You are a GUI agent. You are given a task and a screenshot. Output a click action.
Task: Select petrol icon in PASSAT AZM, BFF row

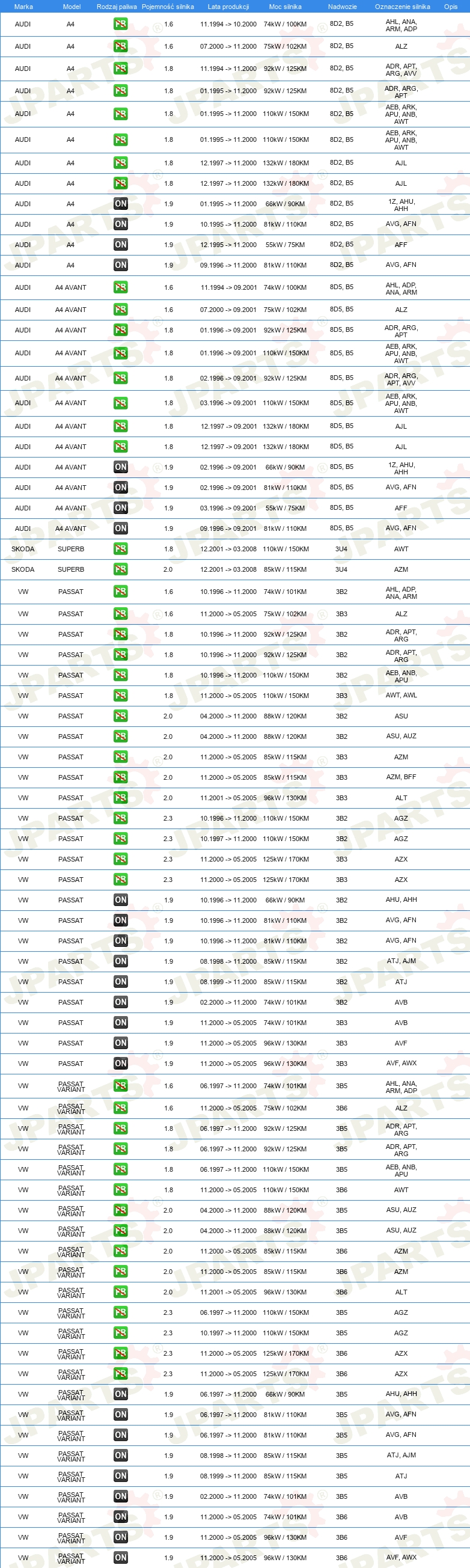(x=121, y=778)
